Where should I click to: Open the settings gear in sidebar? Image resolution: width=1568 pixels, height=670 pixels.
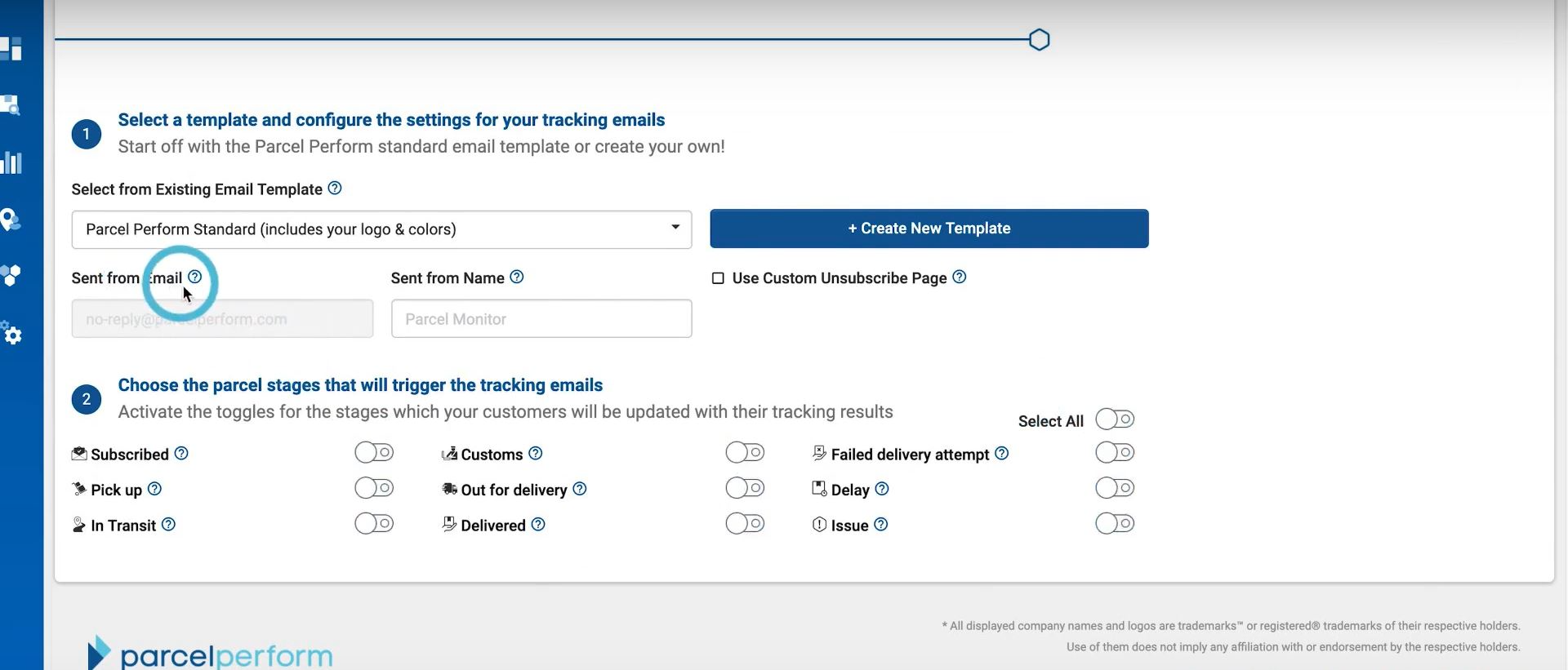tap(12, 335)
